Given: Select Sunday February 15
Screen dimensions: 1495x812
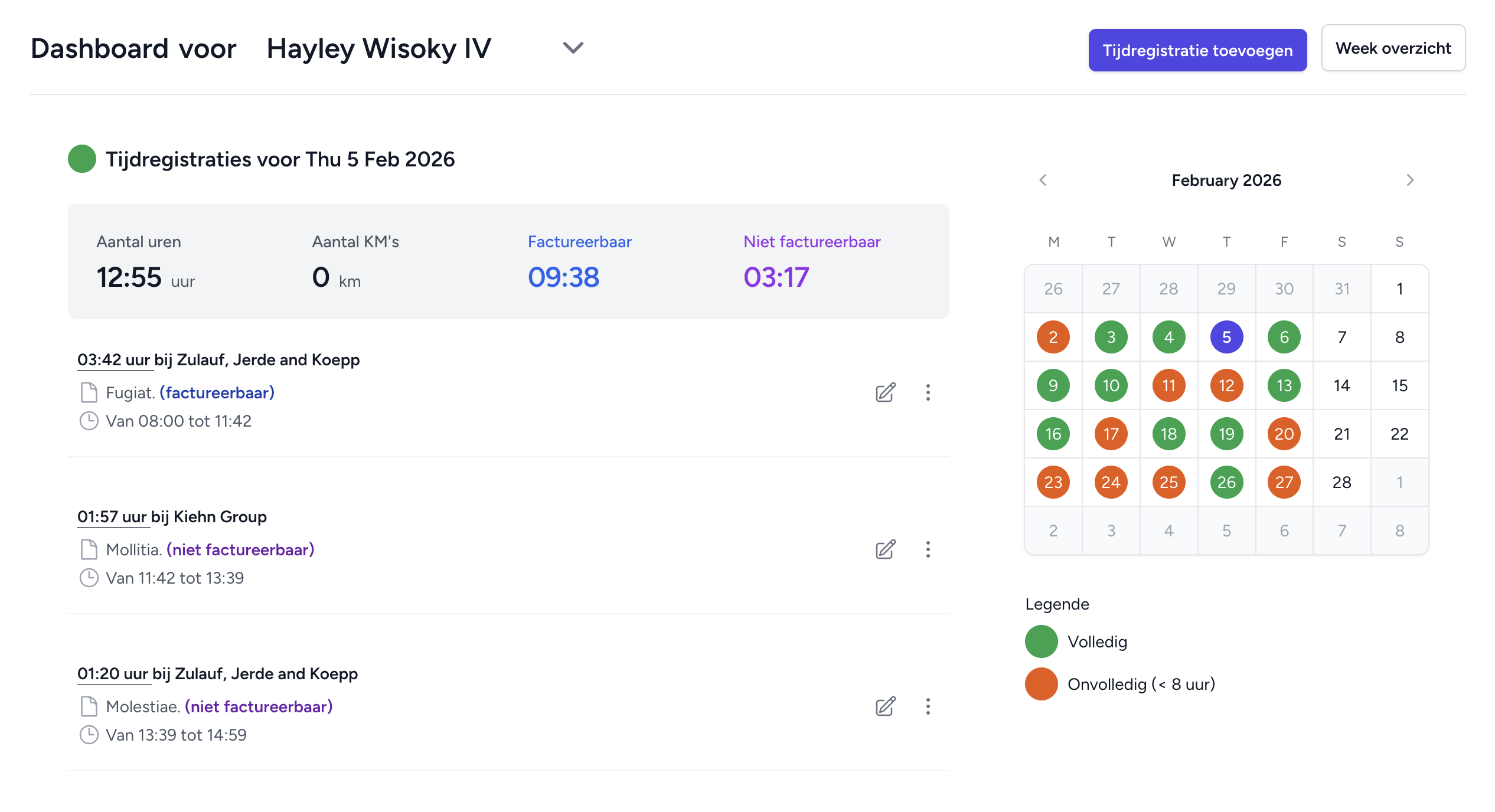Looking at the screenshot, I should (x=1400, y=385).
